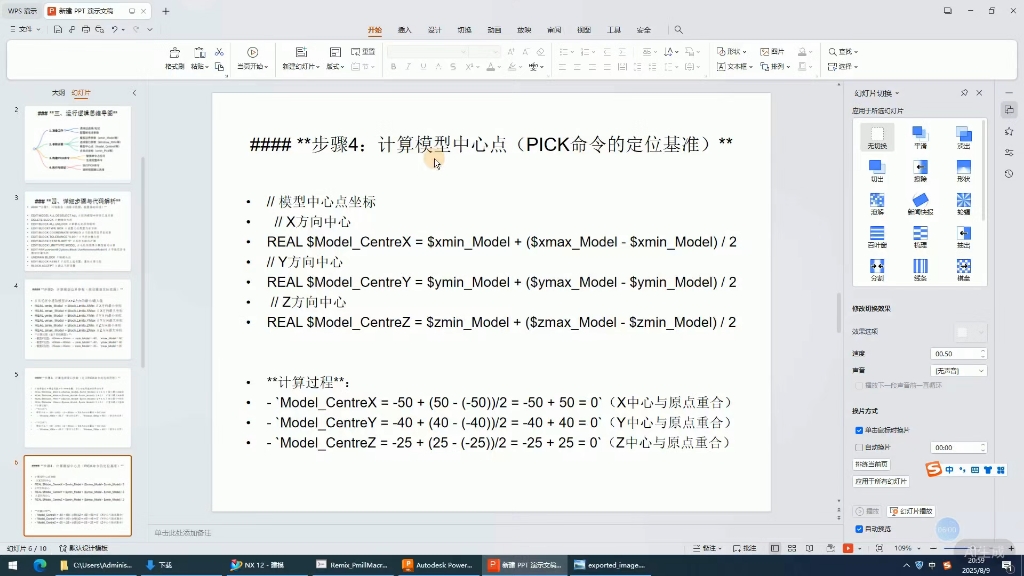This screenshot has width=1024, height=576.
Task: Apply the 溶解 transition effect
Action: pyautogui.click(x=877, y=204)
